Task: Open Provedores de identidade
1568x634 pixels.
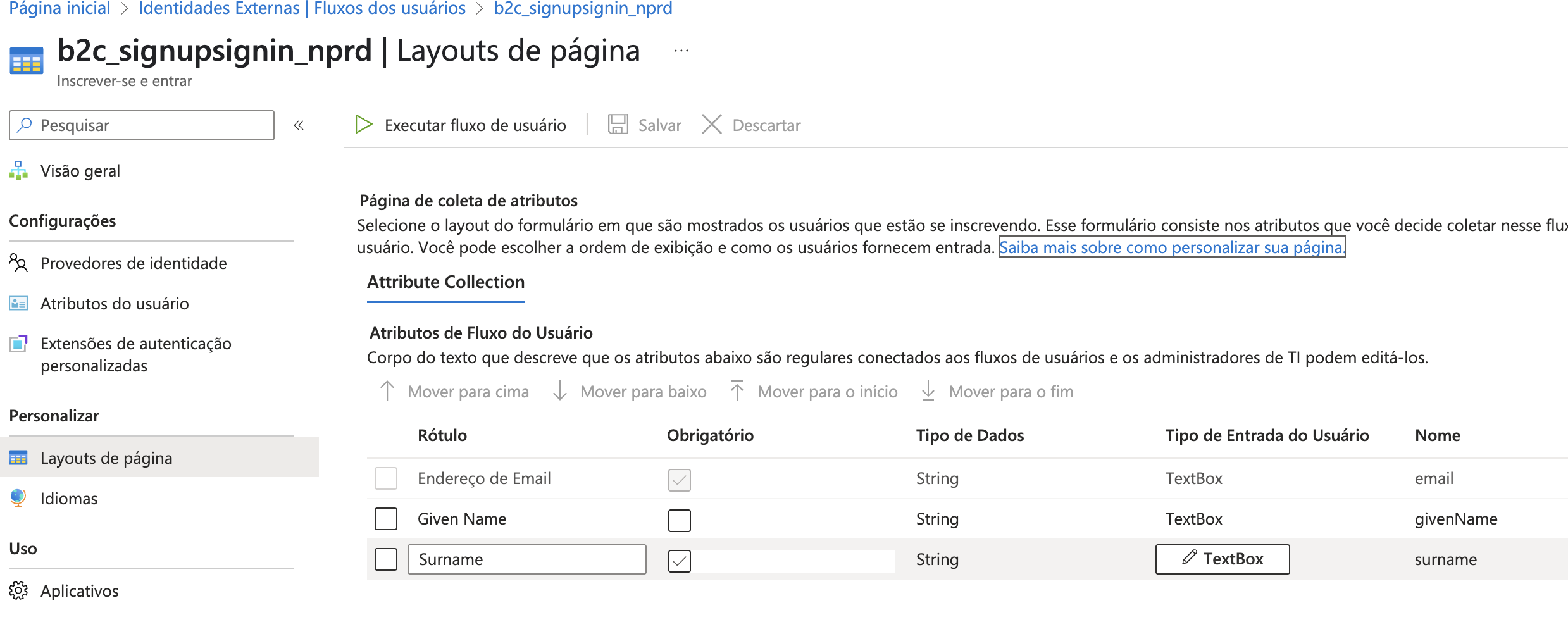Action: pyautogui.click(x=134, y=263)
